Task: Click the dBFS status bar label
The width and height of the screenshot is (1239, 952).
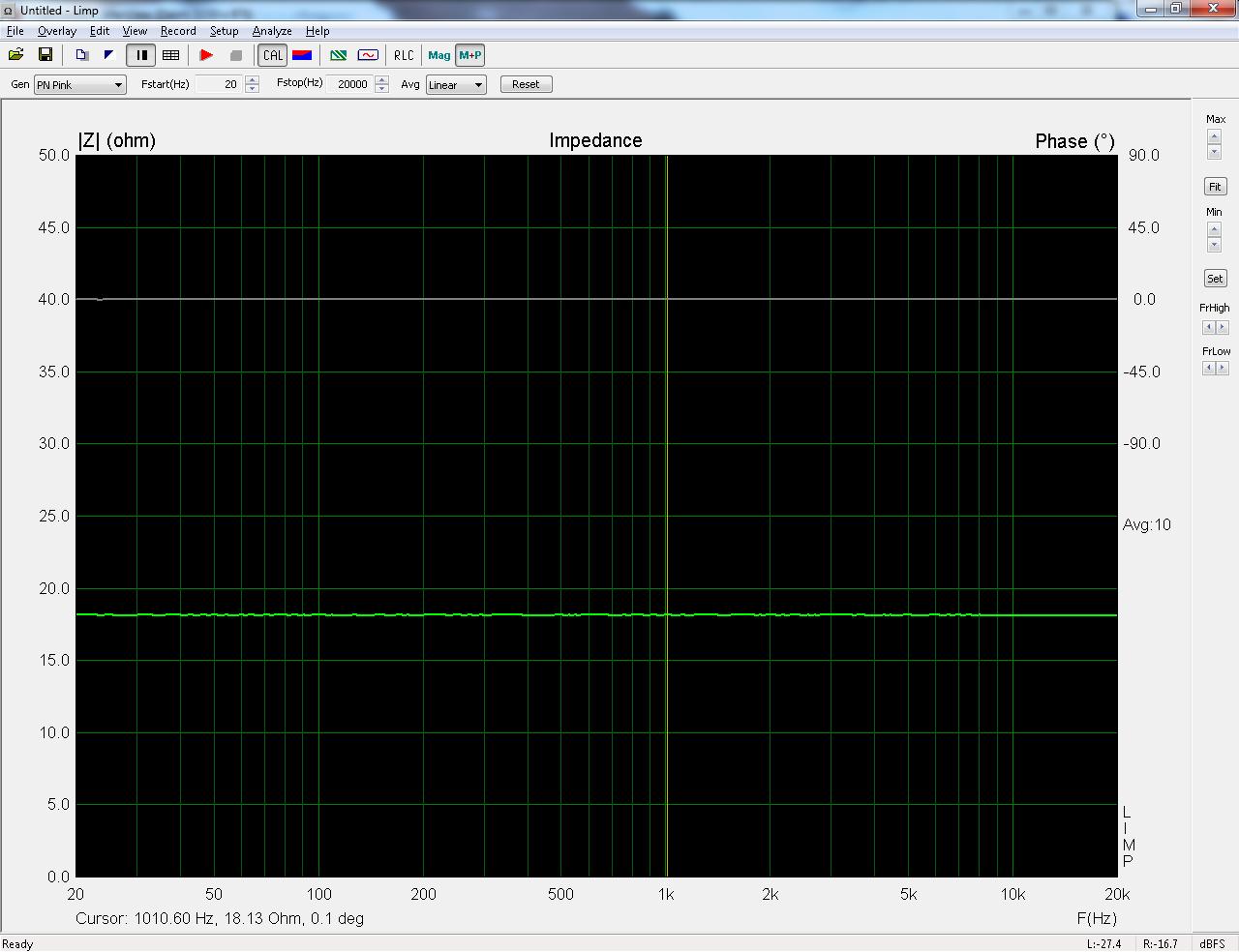Action: (1212, 944)
